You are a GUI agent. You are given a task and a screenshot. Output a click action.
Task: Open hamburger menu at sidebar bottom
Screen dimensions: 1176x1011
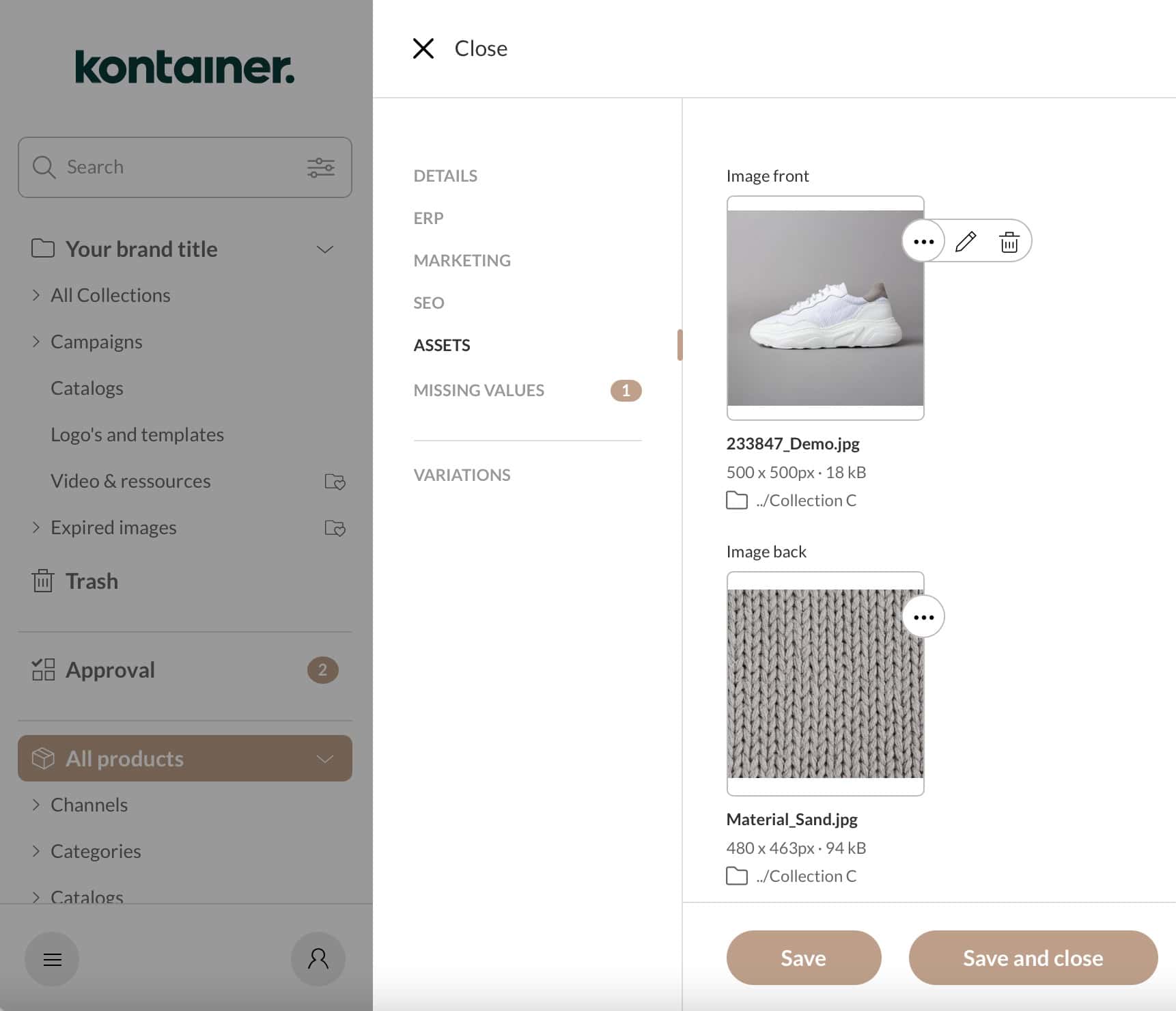coord(53,959)
